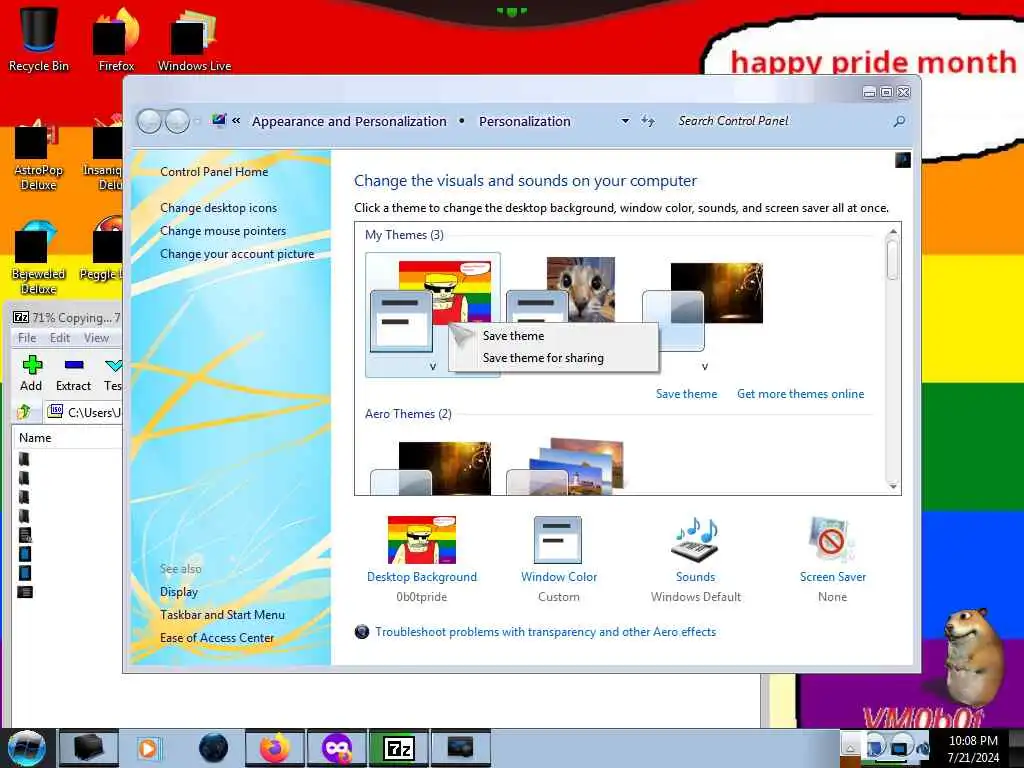
Task: Click the taskbar clock showing 10:08 PM
Action: click(x=973, y=748)
